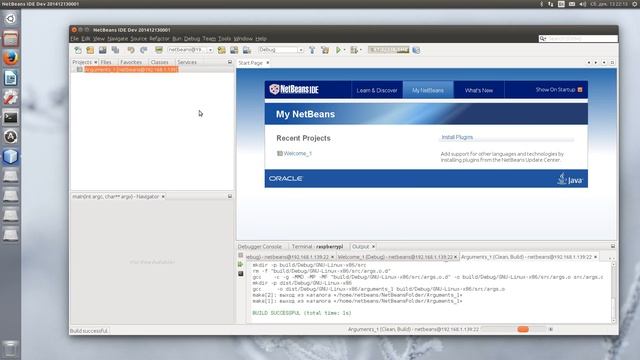Click the Save All toolbar icon
Screen dimensions: 640x360
(x=116, y=50)
